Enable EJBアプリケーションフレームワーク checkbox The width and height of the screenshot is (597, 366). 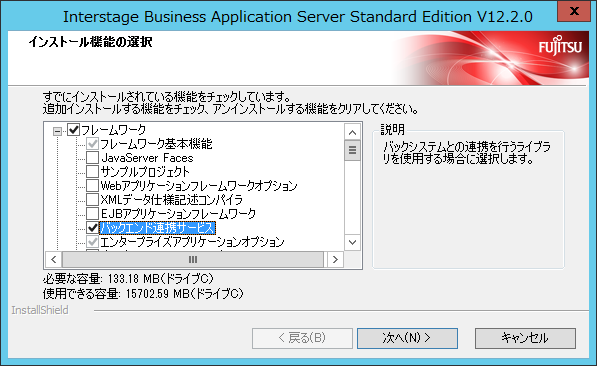tap(93, 214)
